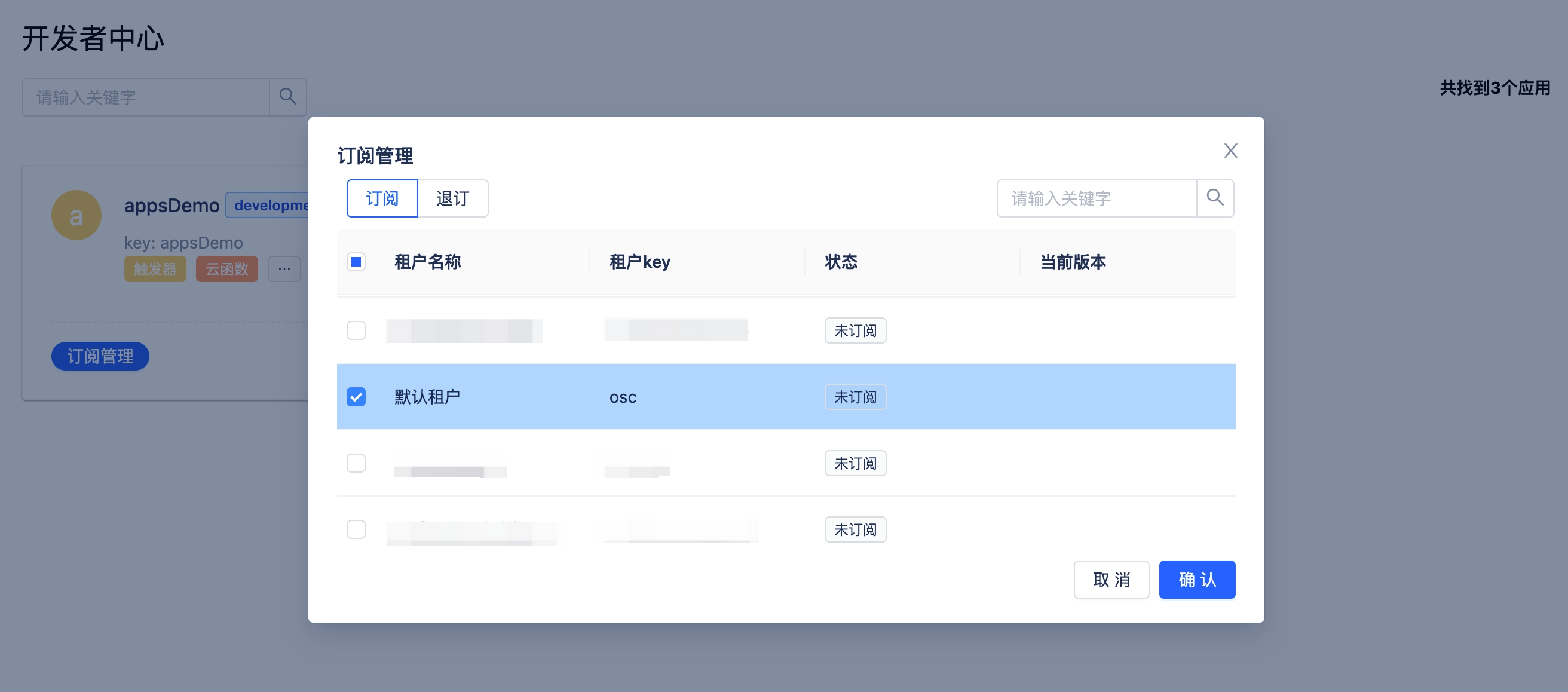Click the 确认 confirm button
Screen dimensions: 1568x692
(1197, 580)
